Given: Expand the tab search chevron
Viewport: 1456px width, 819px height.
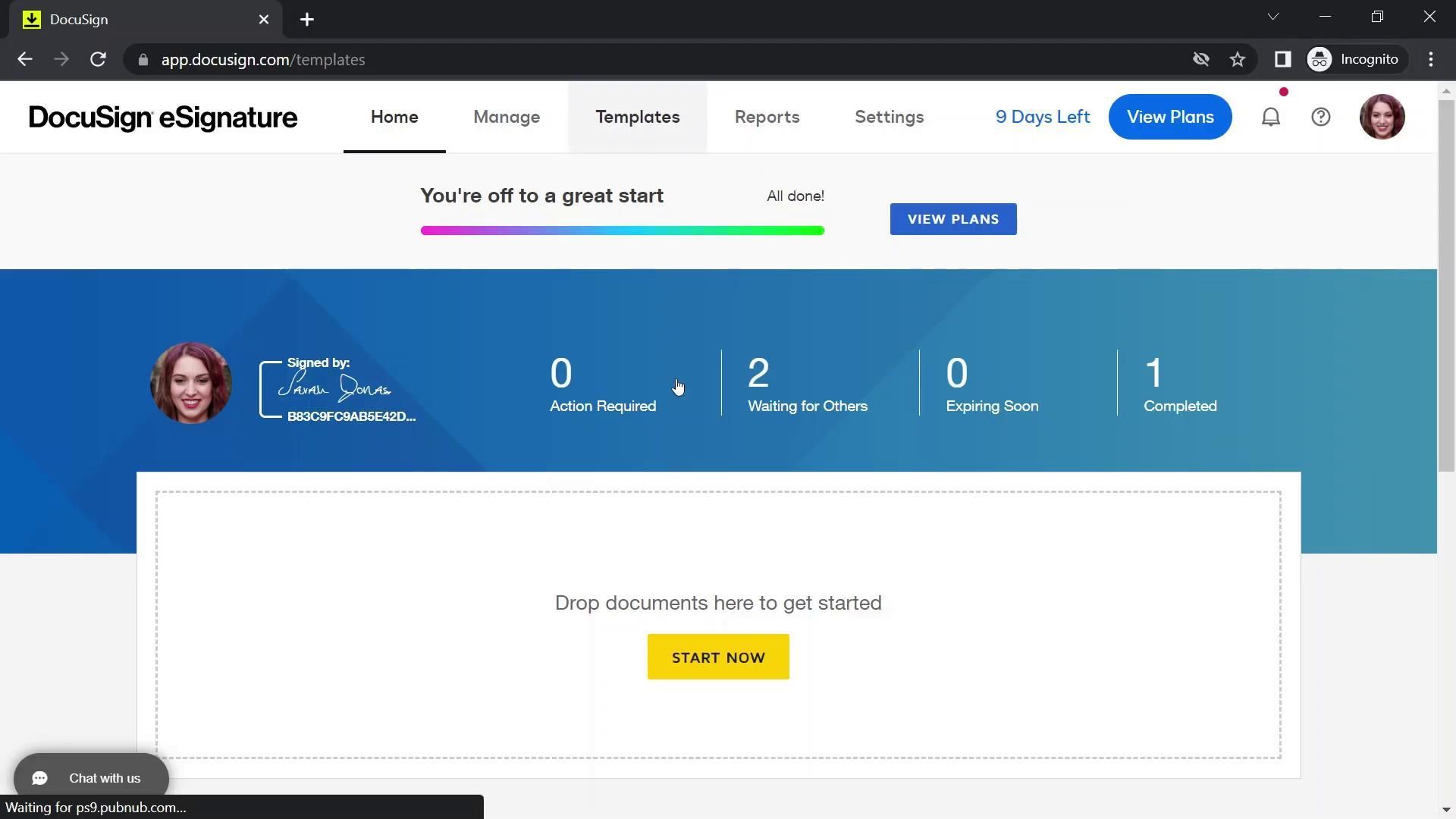Looking at the screenshot, I should (1273, 17).
